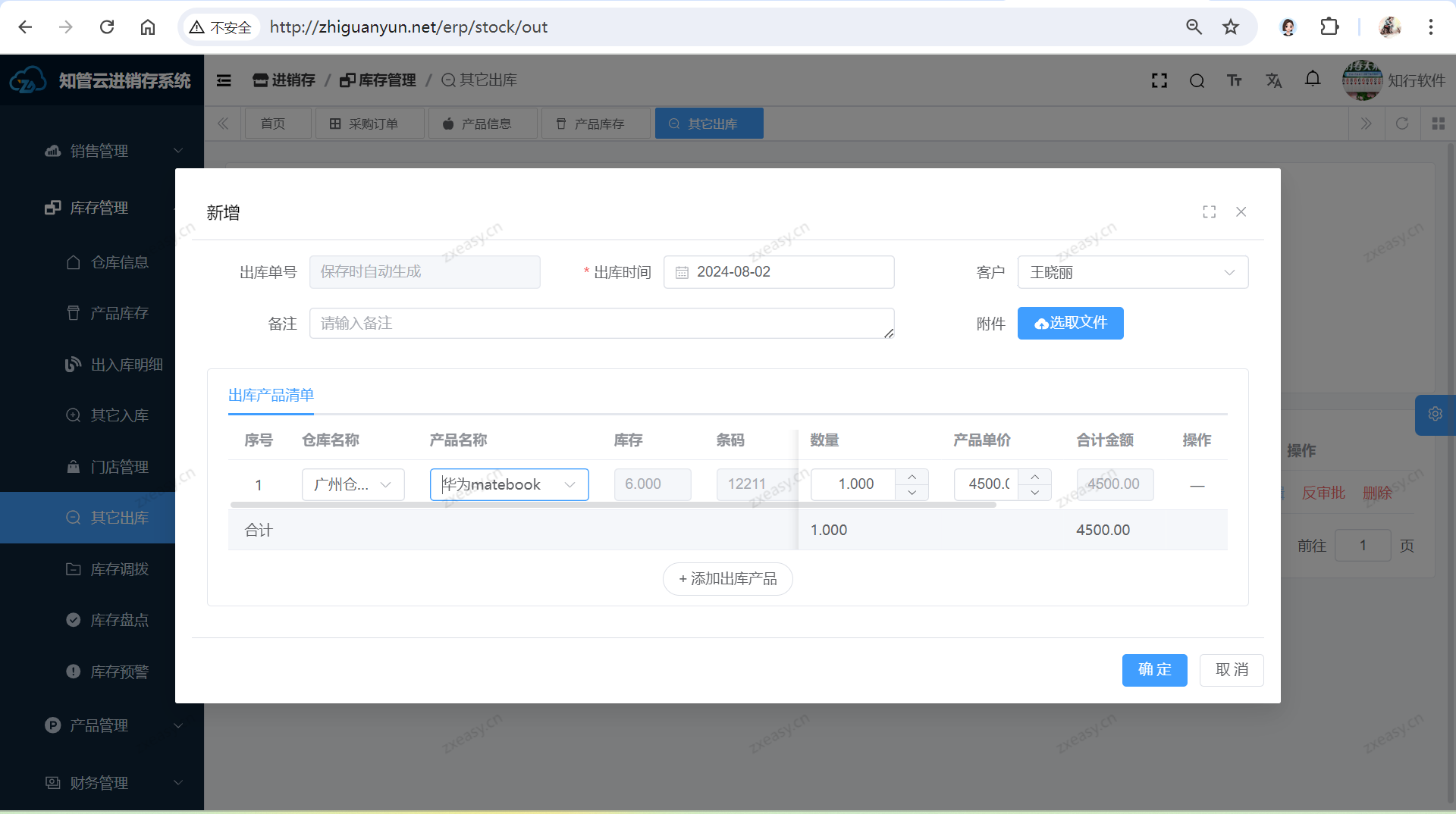Remove the product row using minus icon

coord(1197,485)
